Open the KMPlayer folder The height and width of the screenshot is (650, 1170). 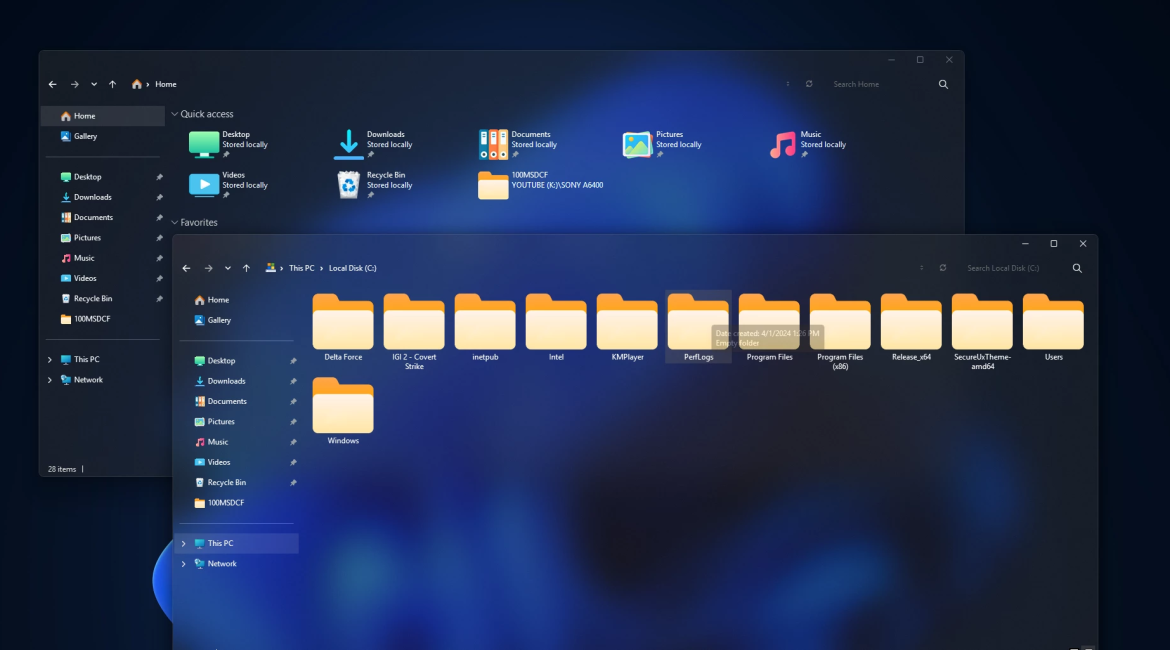pyautogui.click(x=627, y=325)
